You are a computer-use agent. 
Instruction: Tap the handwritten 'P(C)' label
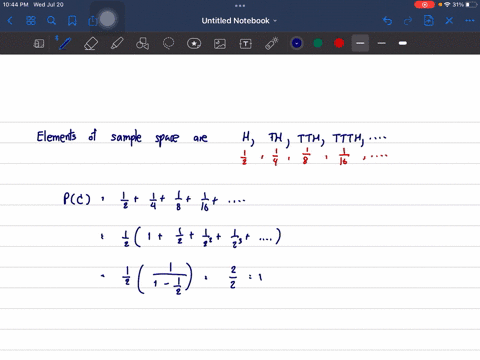click(77, 199)
